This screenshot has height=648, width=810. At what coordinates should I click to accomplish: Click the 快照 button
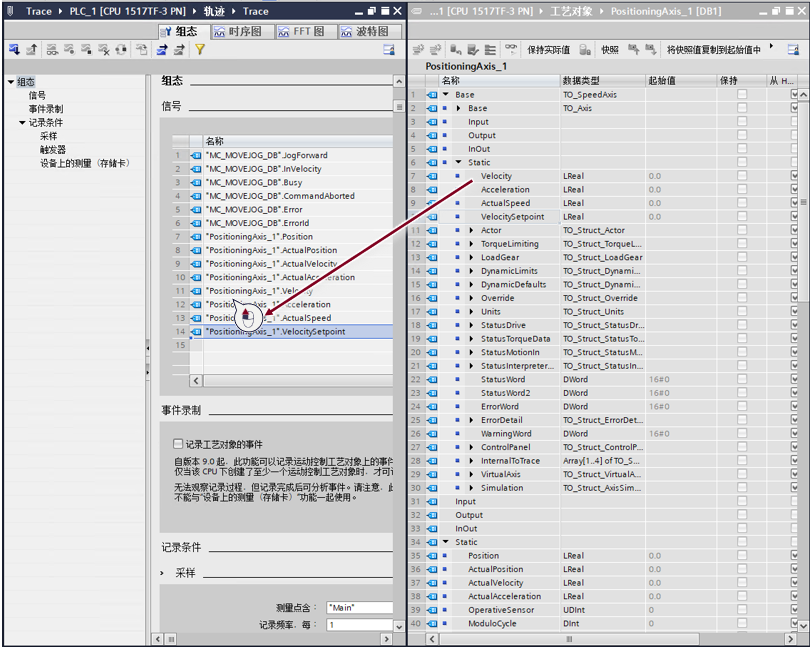coord(610,50)
